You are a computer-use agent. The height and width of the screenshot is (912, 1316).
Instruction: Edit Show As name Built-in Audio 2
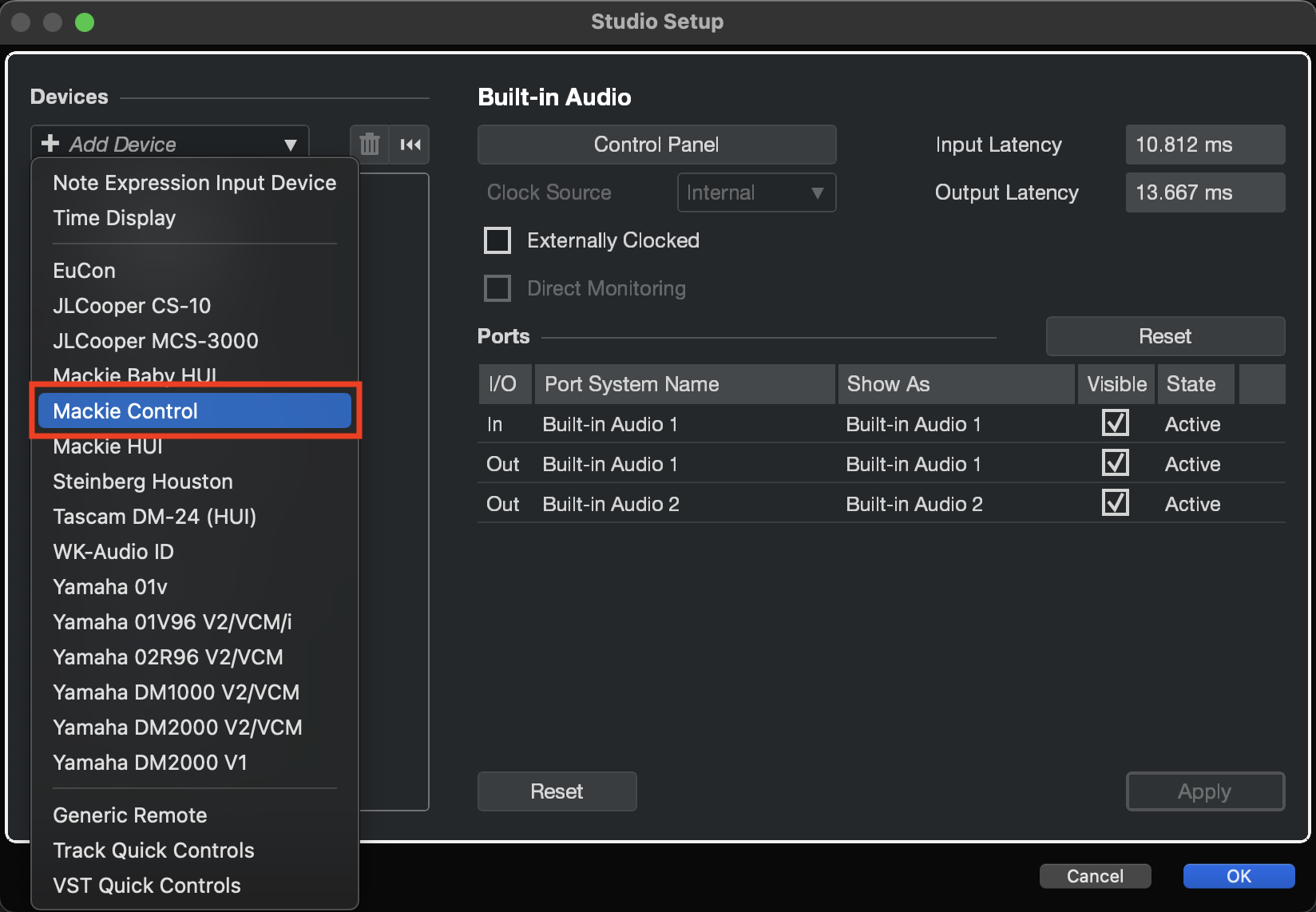coord(914,504)
